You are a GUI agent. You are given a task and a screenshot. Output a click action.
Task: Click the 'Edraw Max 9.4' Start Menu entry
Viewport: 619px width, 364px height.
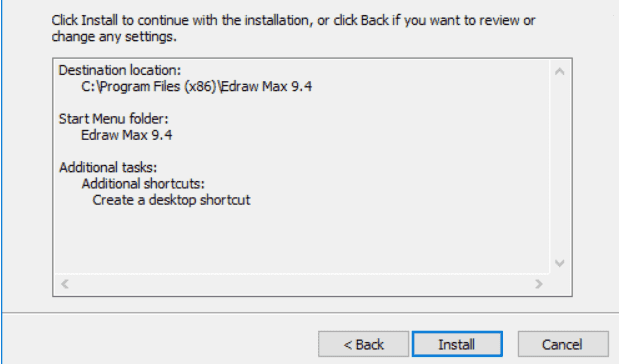point(126,135)
